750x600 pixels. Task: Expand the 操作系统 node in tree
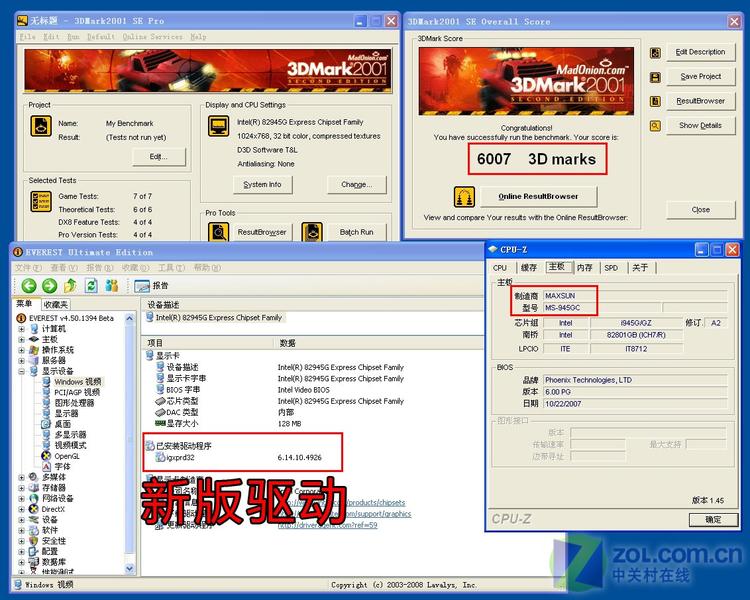pos(22,350)
